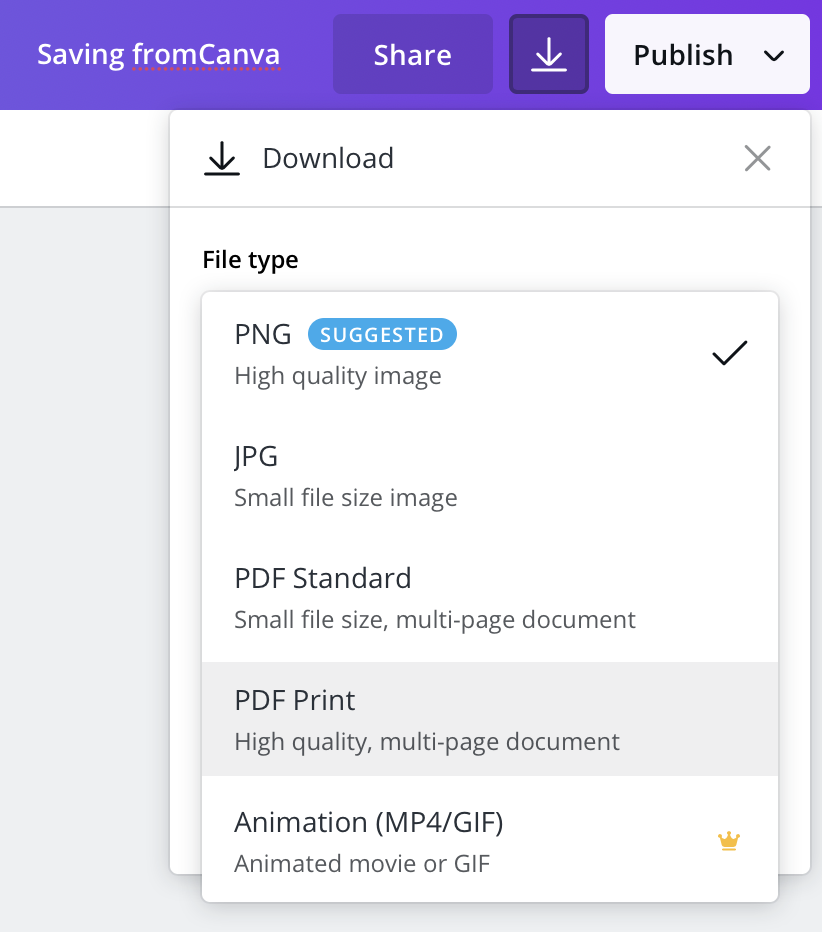Click 'Animated movie or GIF' description
The width and height of the screenshot is (822, 932).
point(362,864)
